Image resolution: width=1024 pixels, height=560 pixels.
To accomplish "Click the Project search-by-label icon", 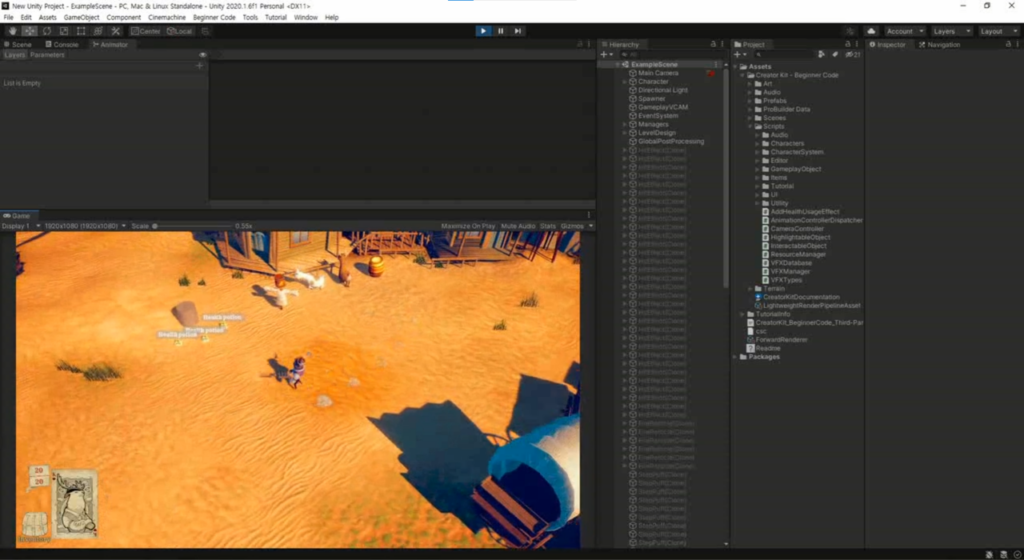I will click(835, 55).
